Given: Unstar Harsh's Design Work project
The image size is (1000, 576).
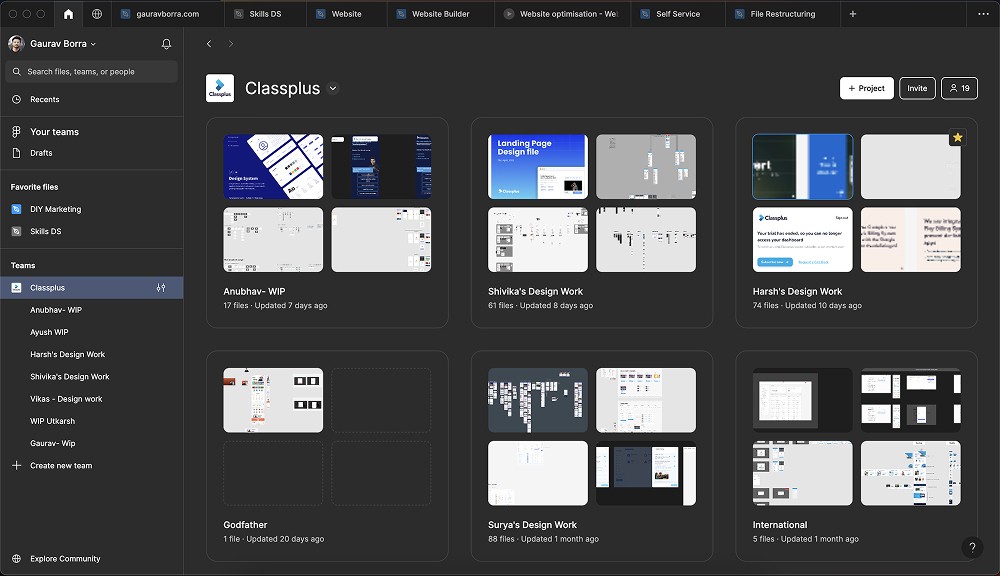Looking at the screenshot, I should tap(957, 137).
